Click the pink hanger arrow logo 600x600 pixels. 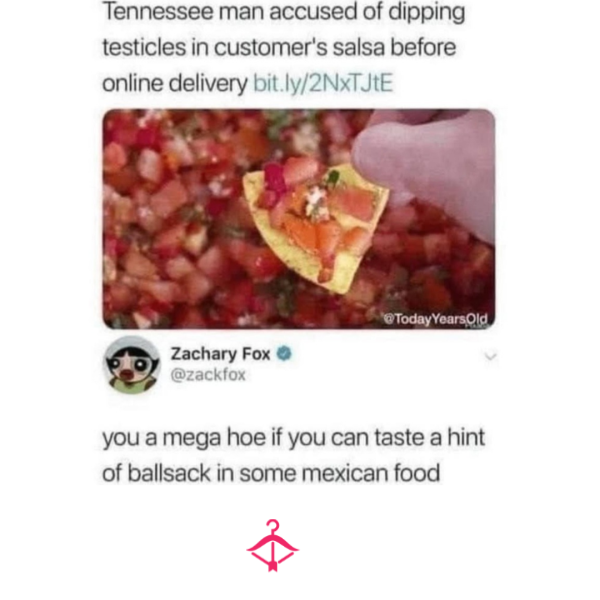click(272, 545)
